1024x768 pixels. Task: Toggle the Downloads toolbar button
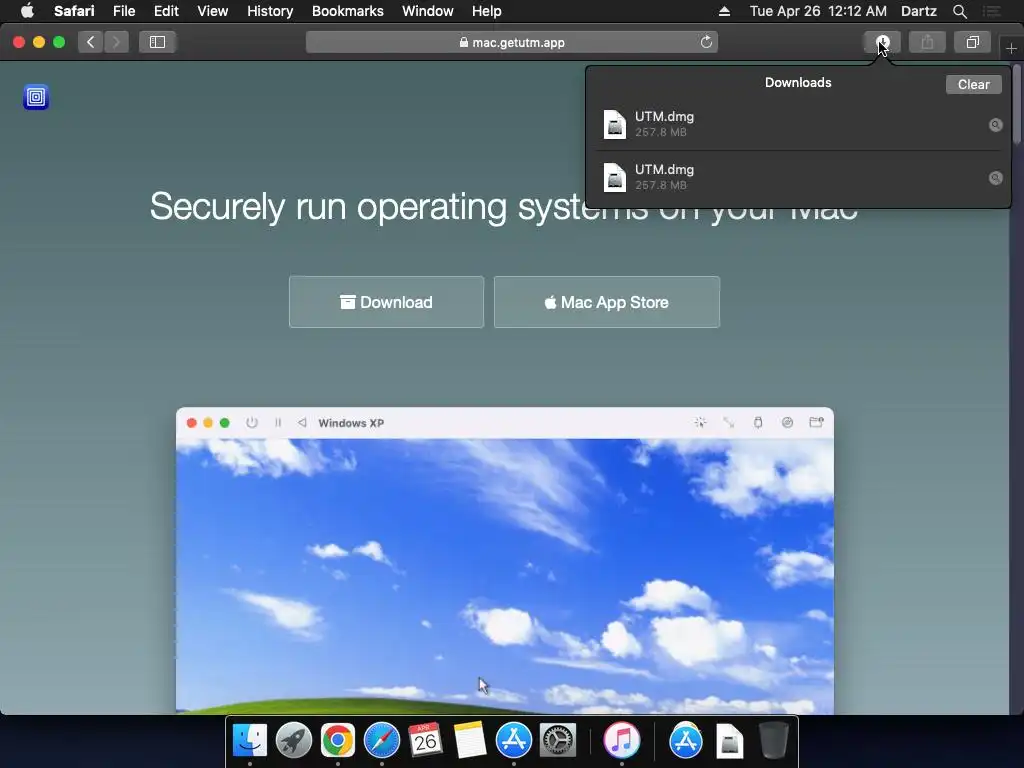click(x=882, y=42)
